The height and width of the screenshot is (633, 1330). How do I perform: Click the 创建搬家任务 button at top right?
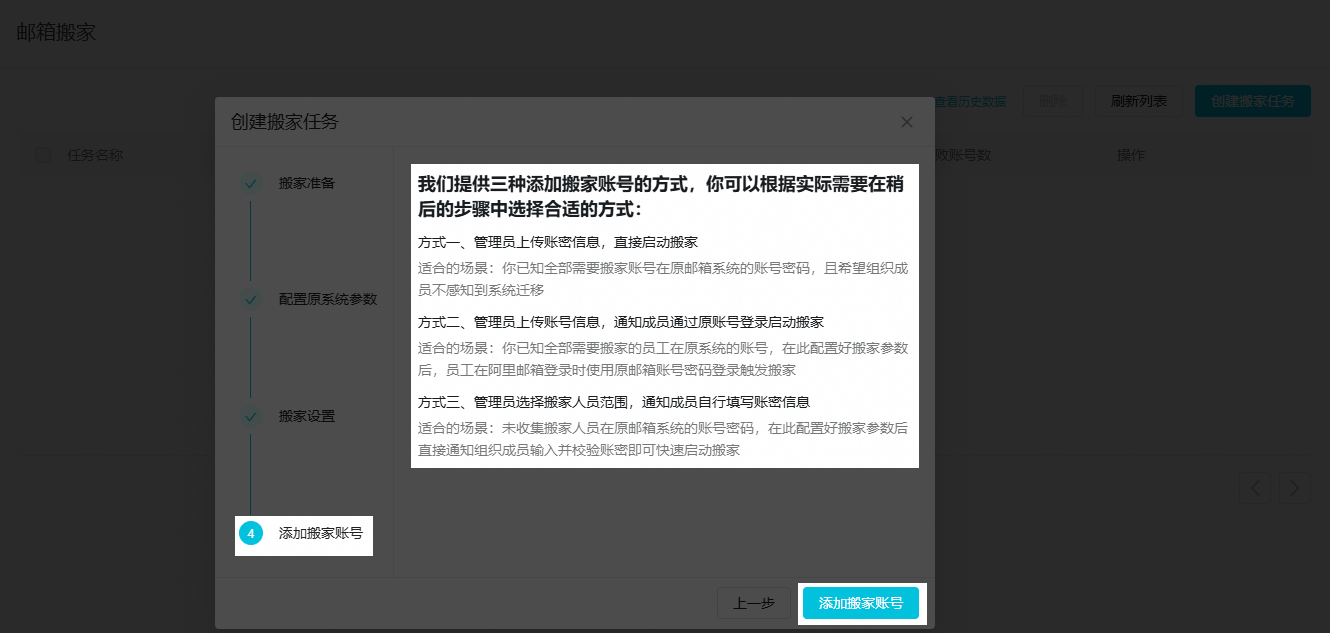(x=1252, y=101)
